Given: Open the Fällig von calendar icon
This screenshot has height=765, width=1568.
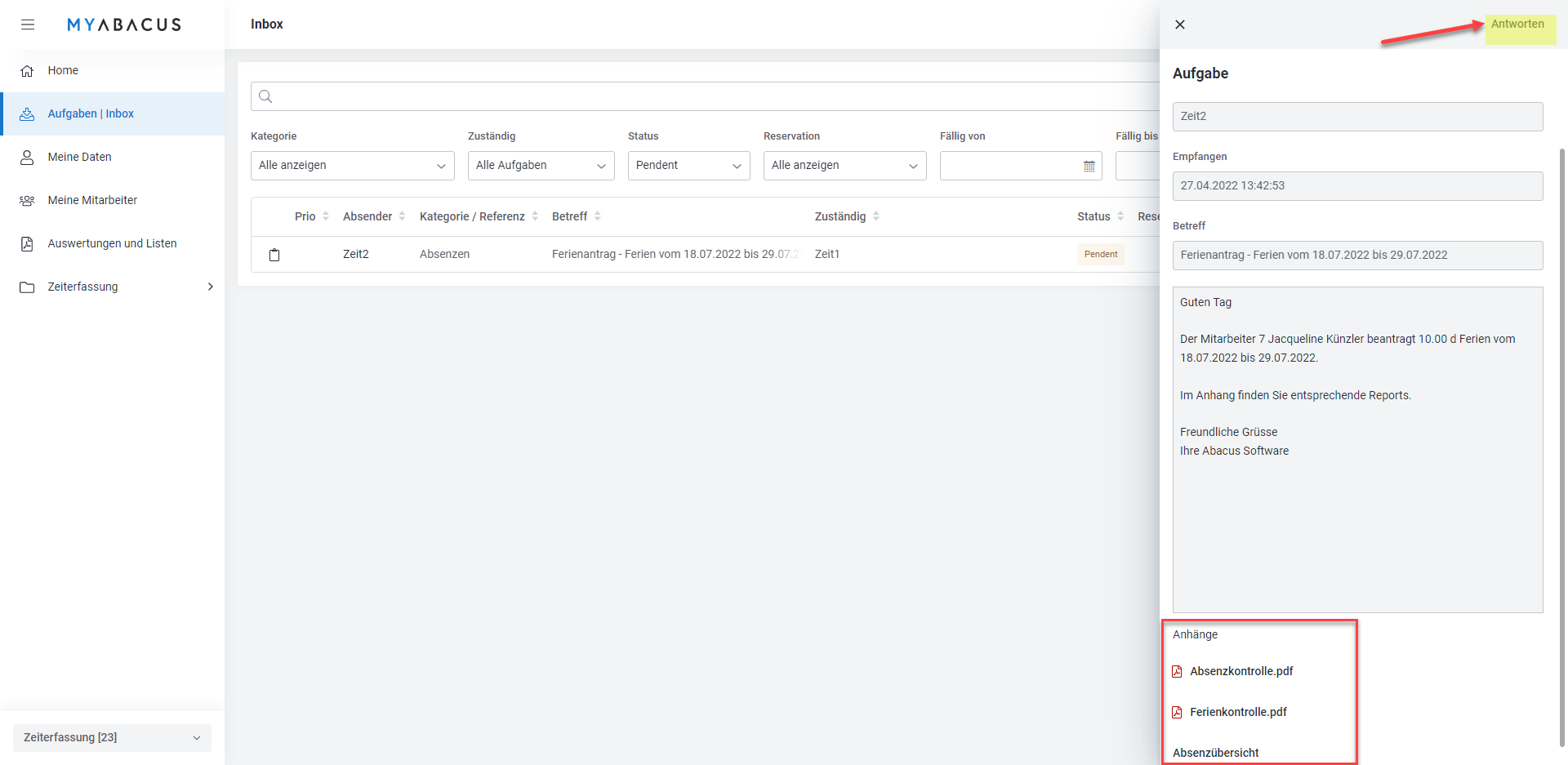Looking at the screenshot, I should tap(1089, 166).
